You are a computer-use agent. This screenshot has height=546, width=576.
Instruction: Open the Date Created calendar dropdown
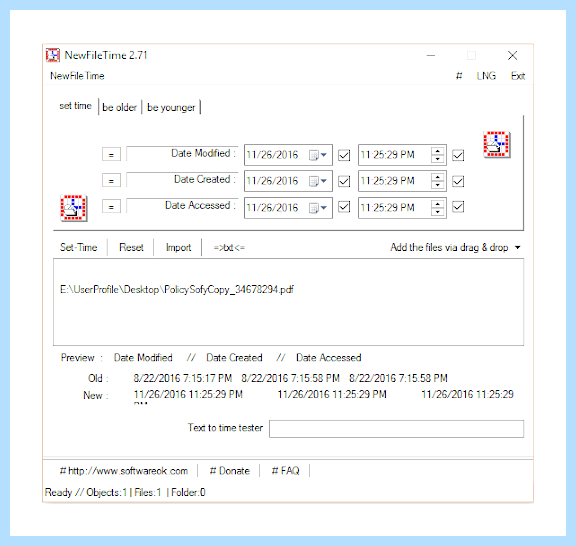318,181
